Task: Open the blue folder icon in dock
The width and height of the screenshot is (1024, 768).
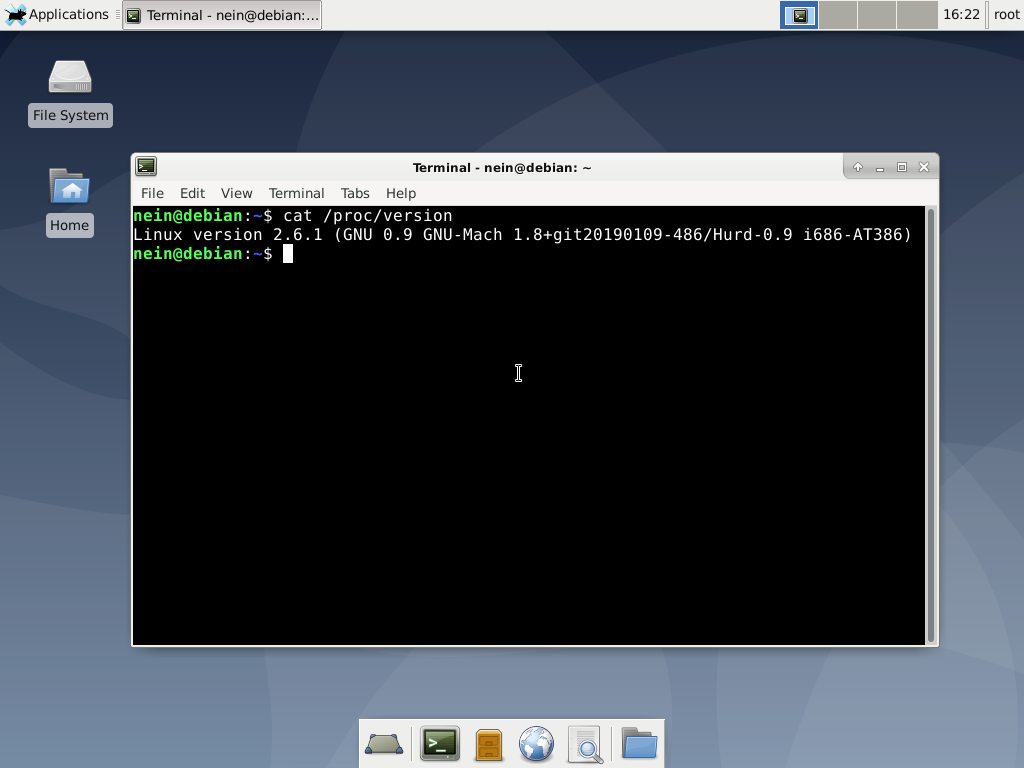Action: 639,744
